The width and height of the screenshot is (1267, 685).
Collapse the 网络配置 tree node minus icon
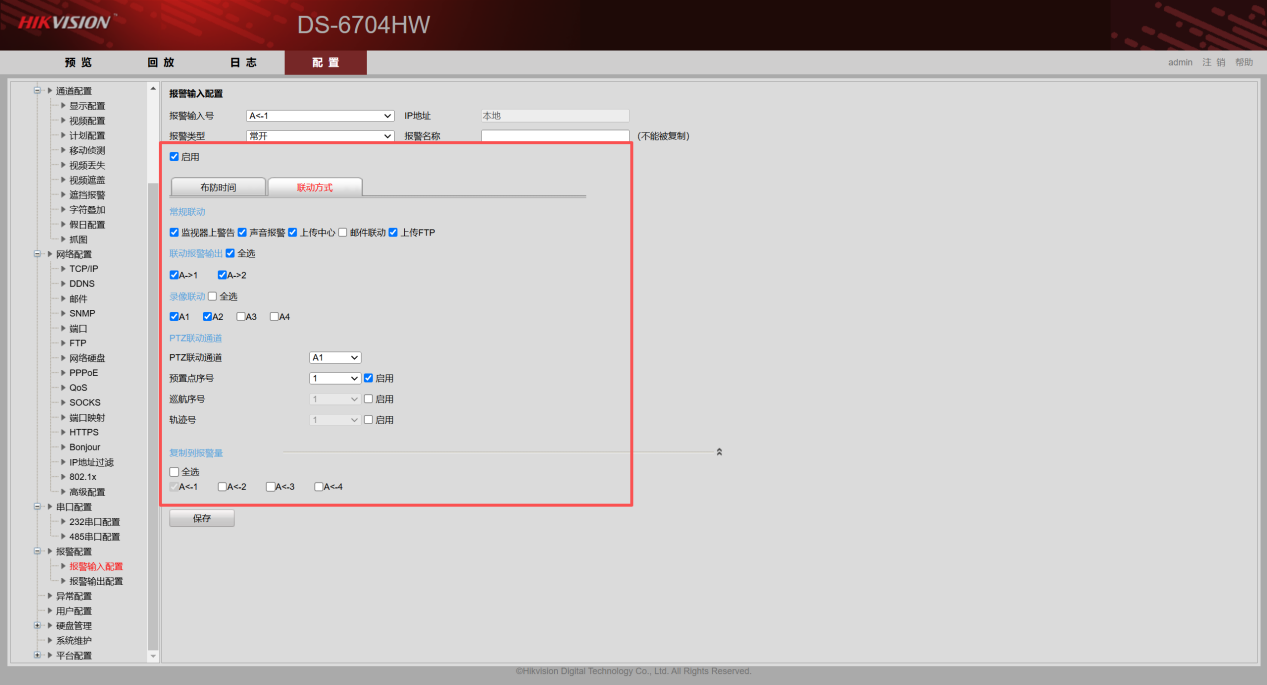coord(38,254)
